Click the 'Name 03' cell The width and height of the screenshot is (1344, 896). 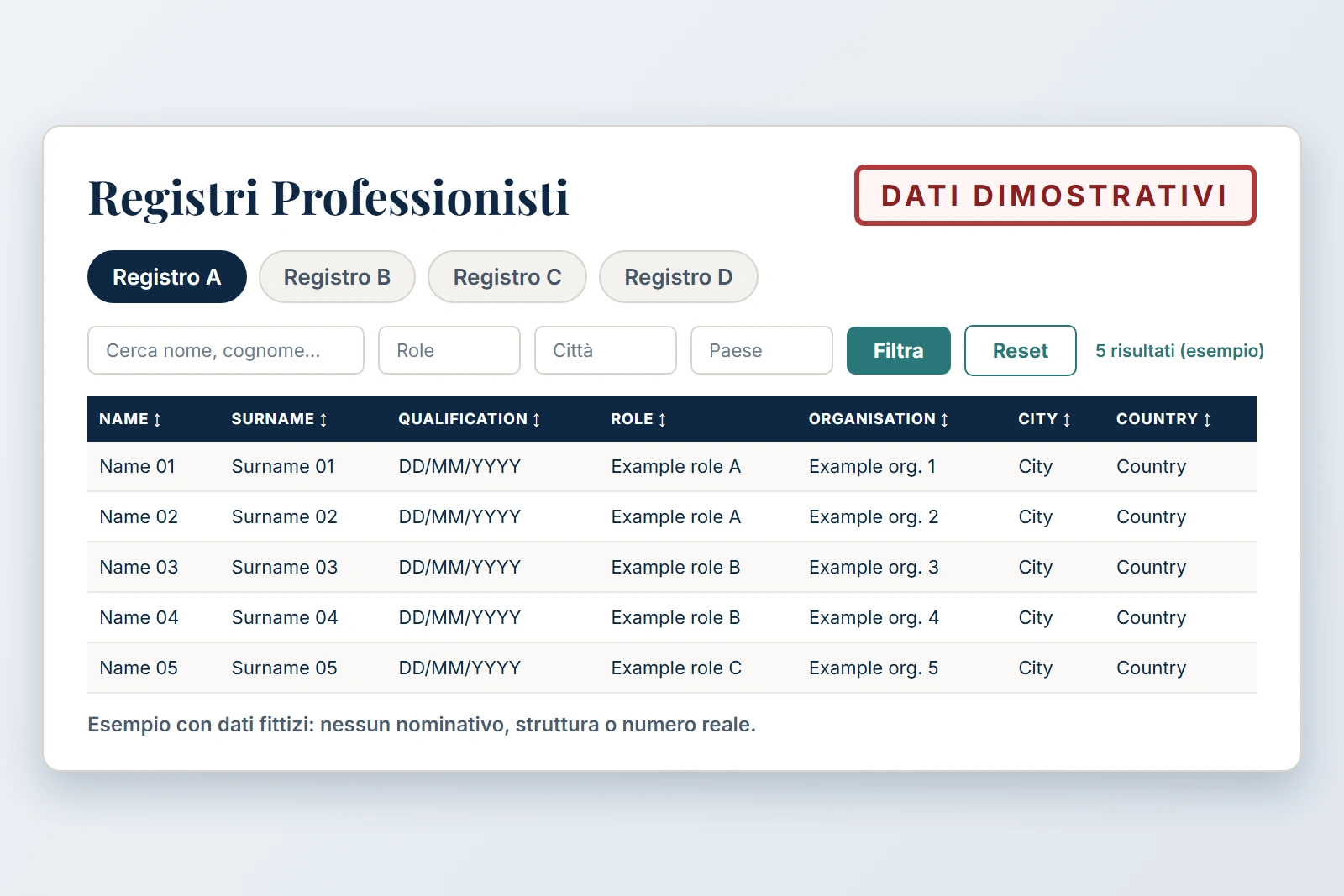(x=139, y=567)
